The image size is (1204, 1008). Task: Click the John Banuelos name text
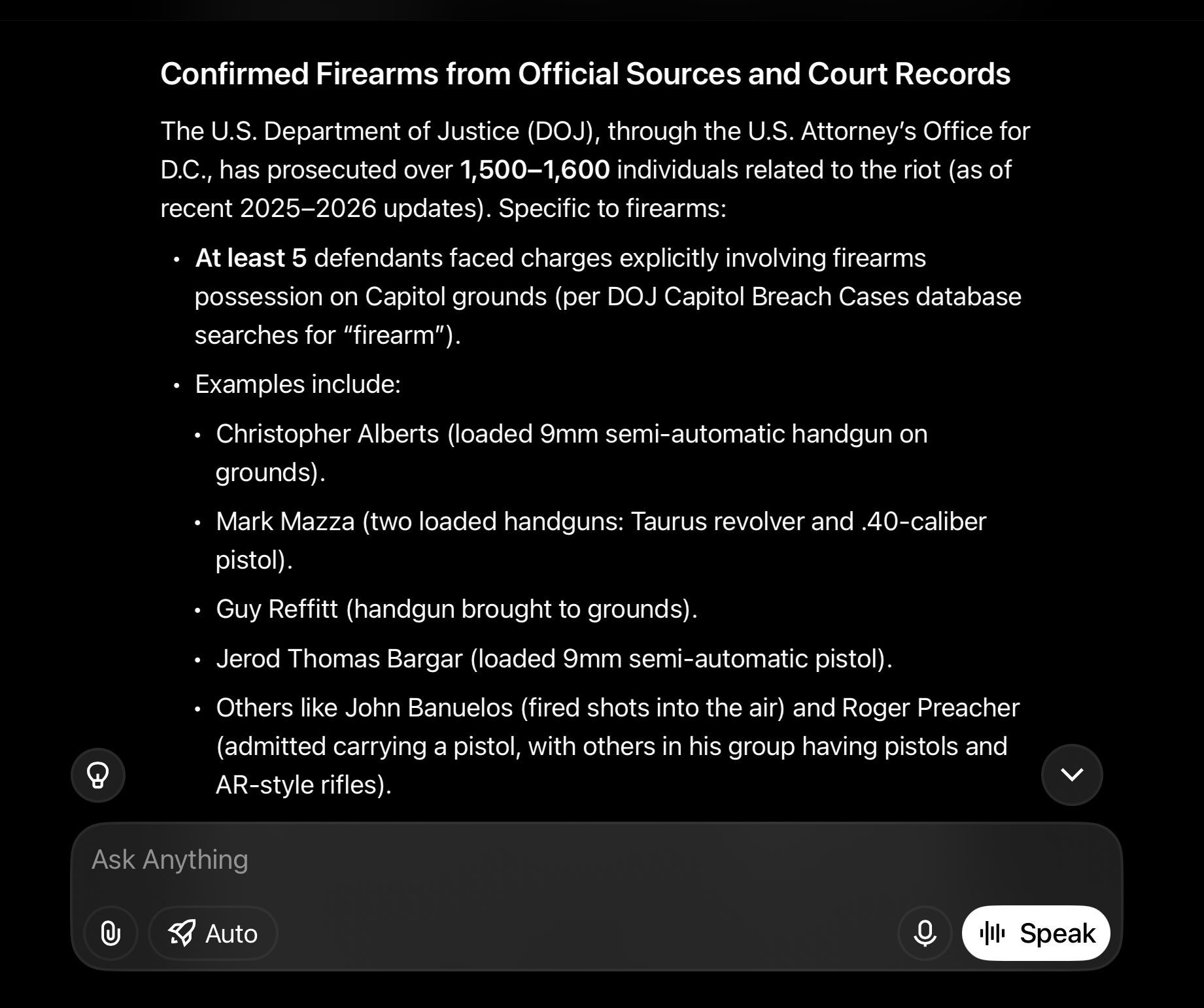click(x=428, y=708)
